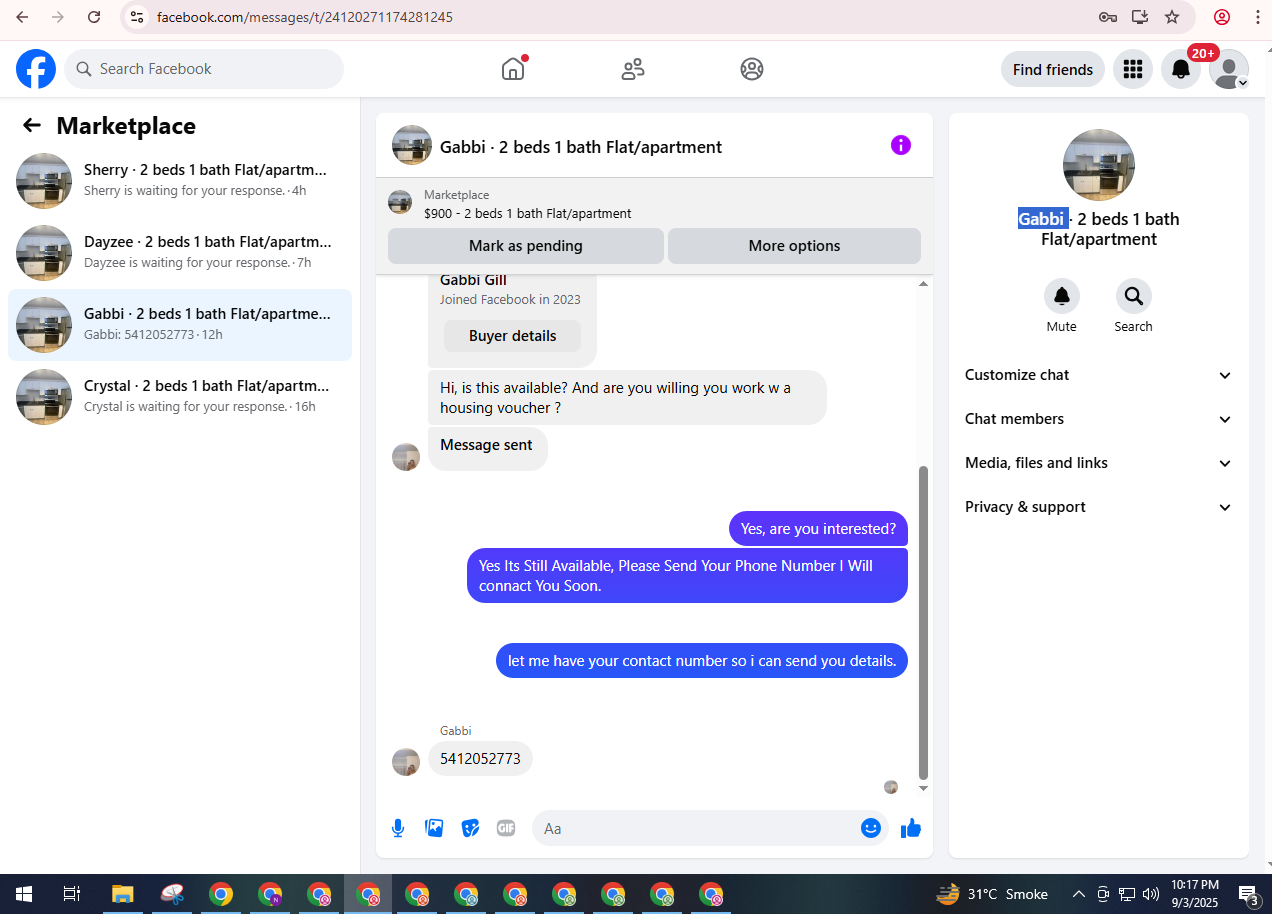Expand Privacy & support section
Viewport: 1272px width, 914px height.
click(1099, 507)
